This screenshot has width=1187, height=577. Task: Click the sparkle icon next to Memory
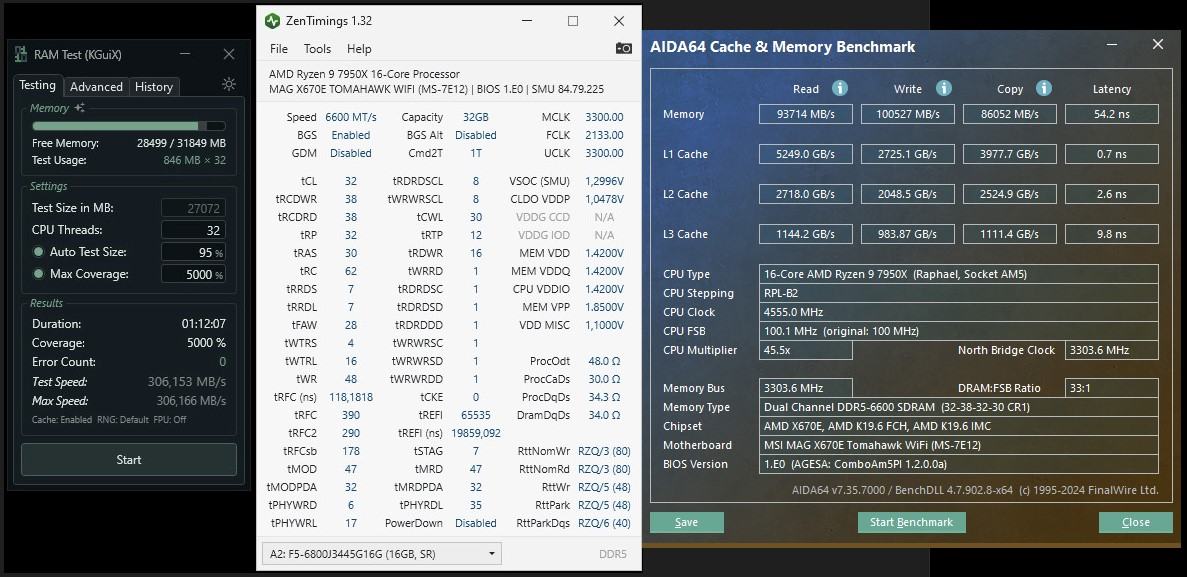pyautogui.click(x=79, y=108)
